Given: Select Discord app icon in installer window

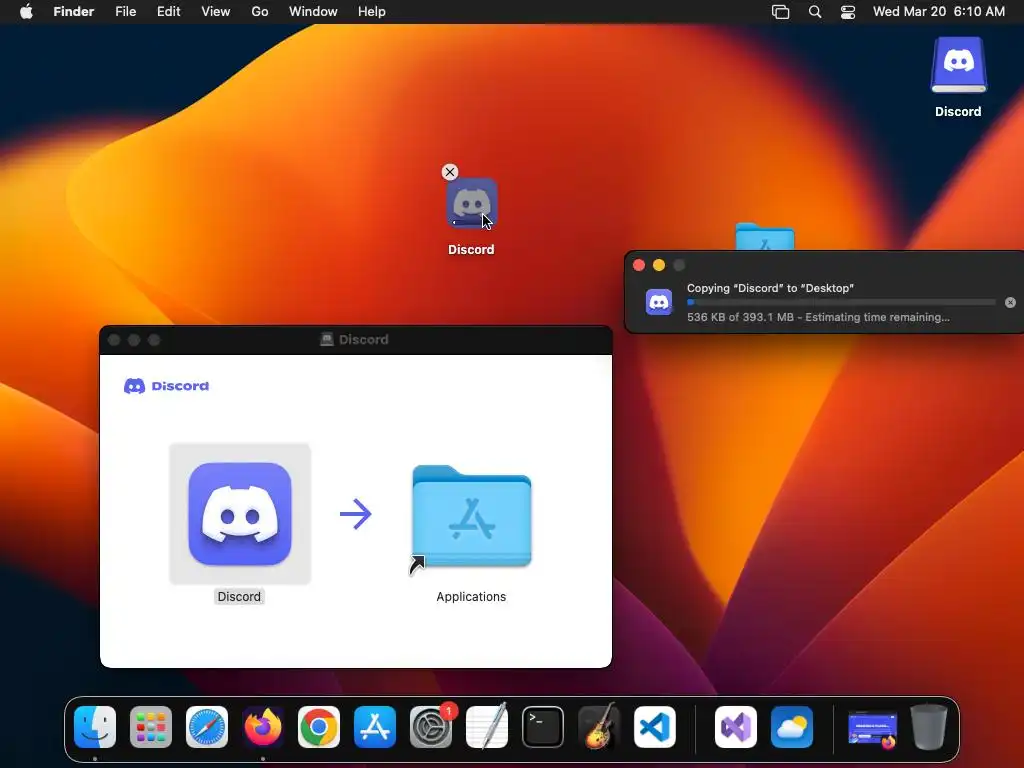Looking at the screenshot, I should (x=240, y=514).
